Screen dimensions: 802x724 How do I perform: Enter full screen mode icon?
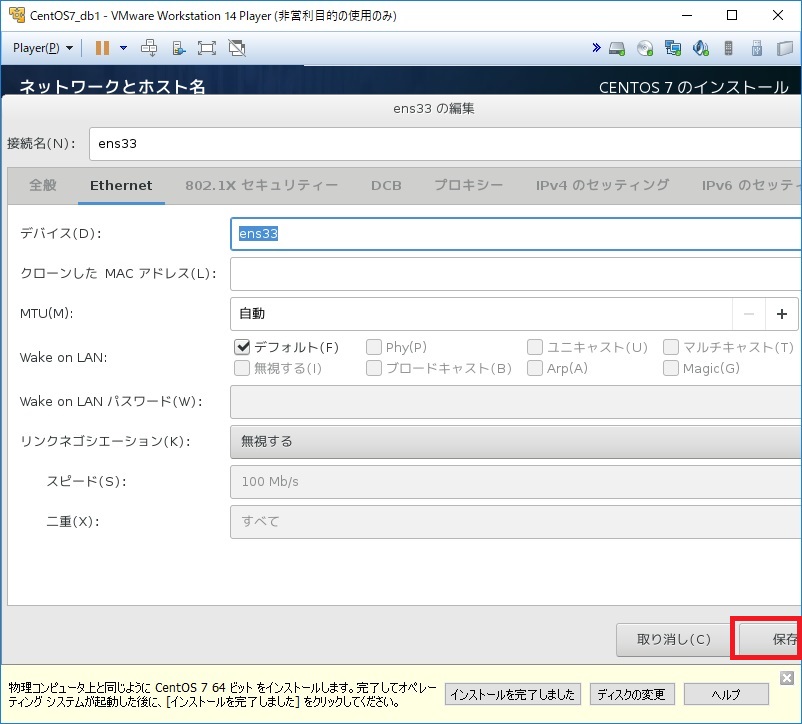click(207, 48)
